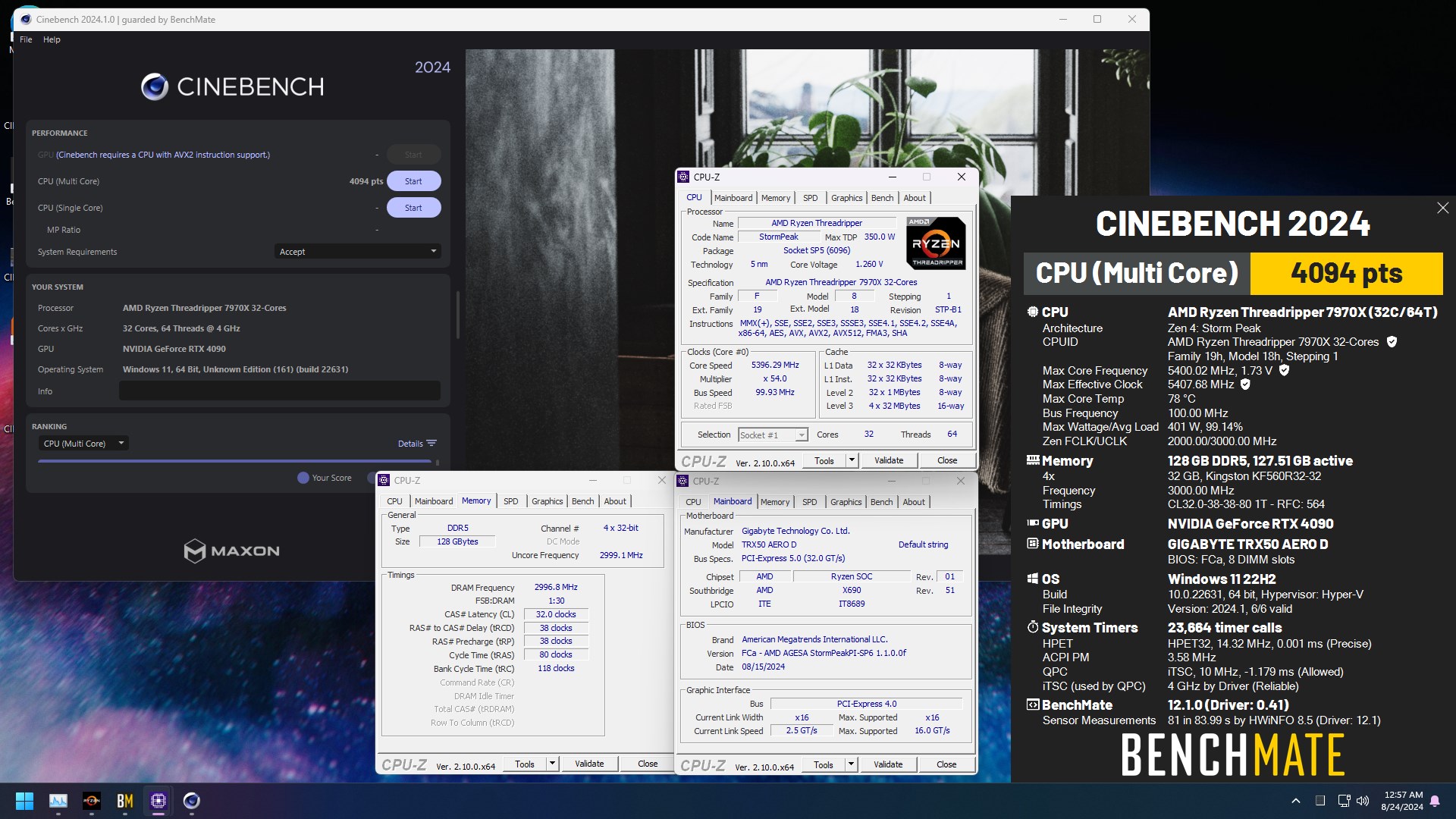Click the CPU-Z icon in the CPU window title bar

pyautogui.click(x=683, y=177)
